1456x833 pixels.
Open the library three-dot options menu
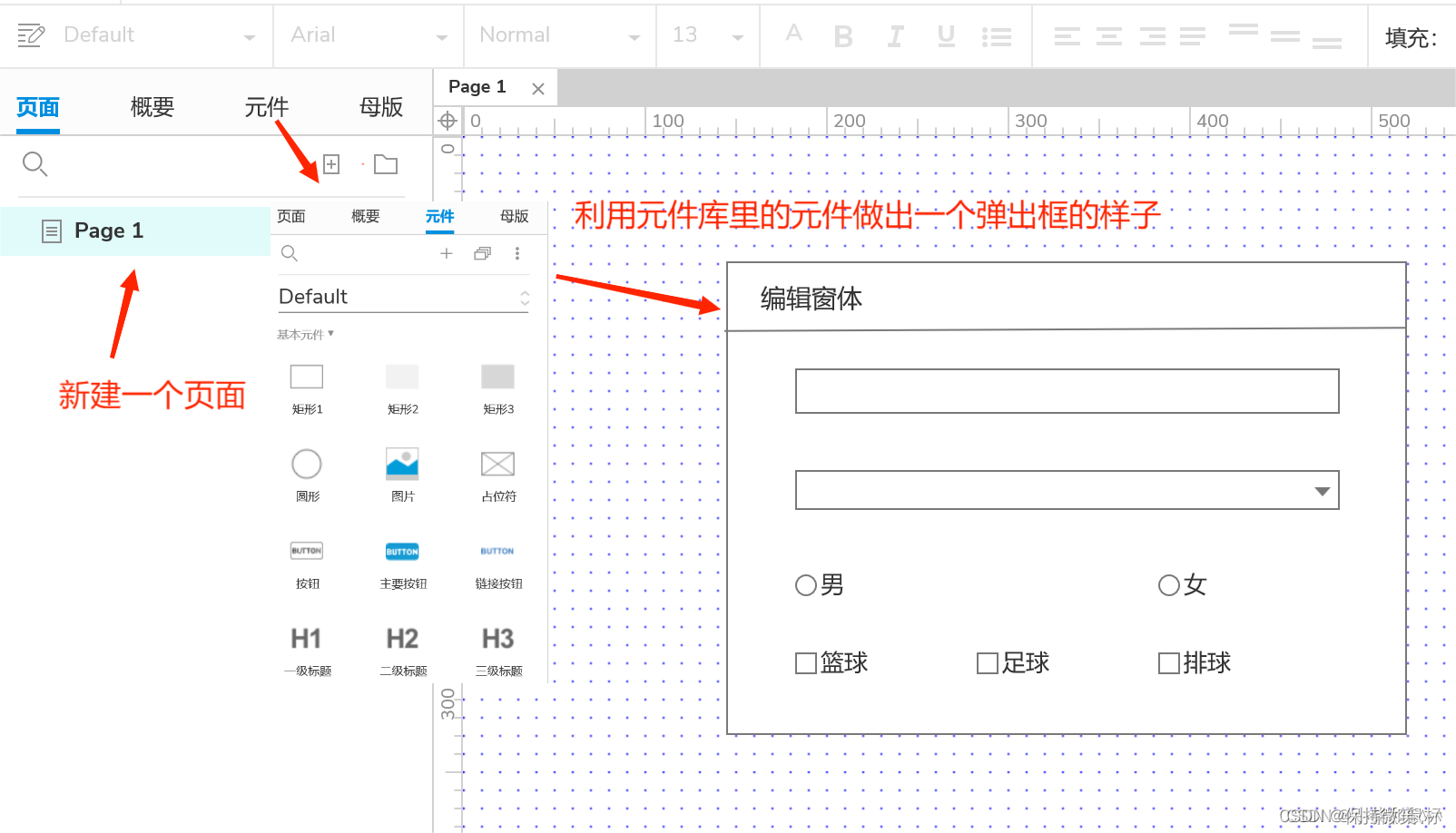pos(517,253)
